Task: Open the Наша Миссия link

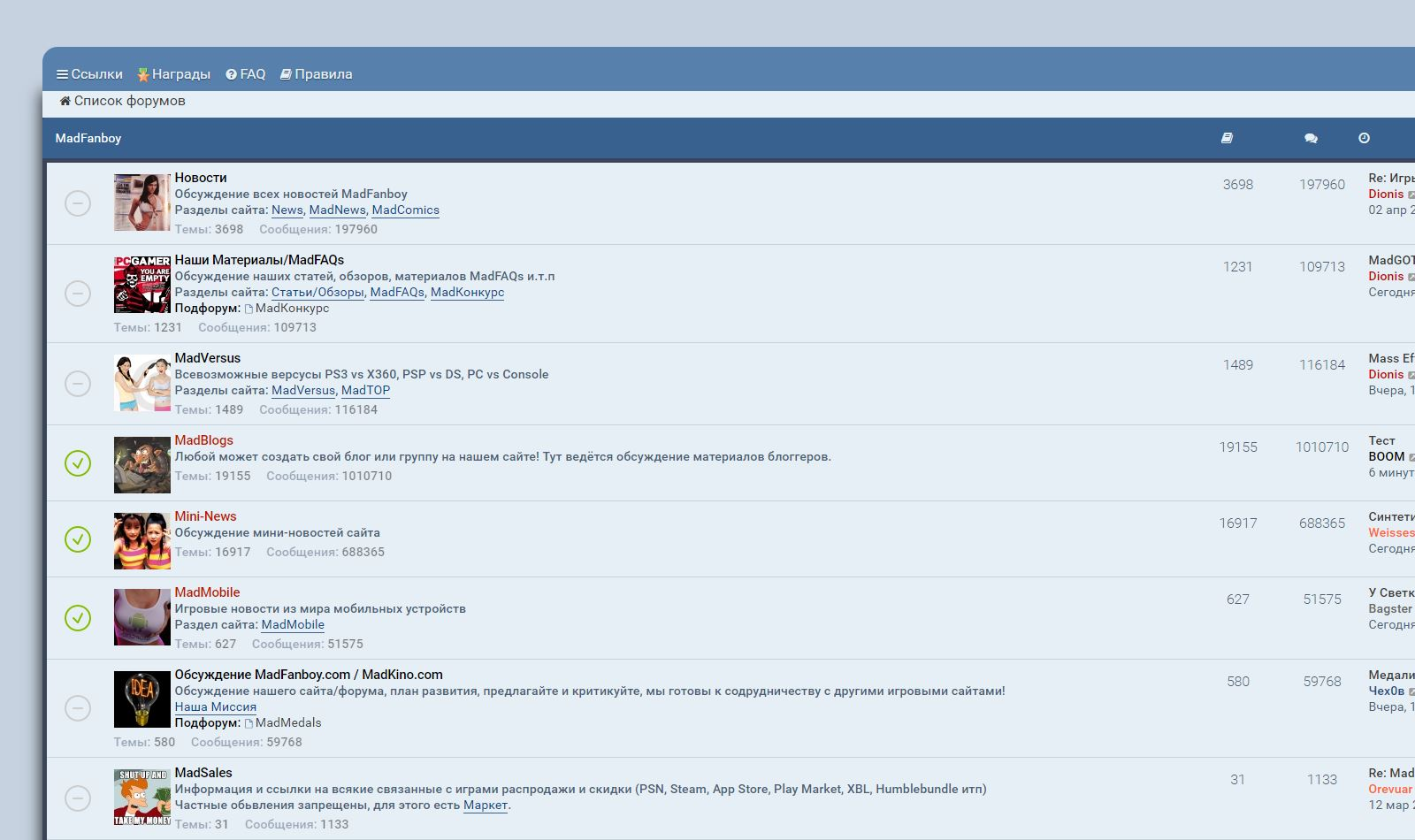Action: tap(216, 707)
